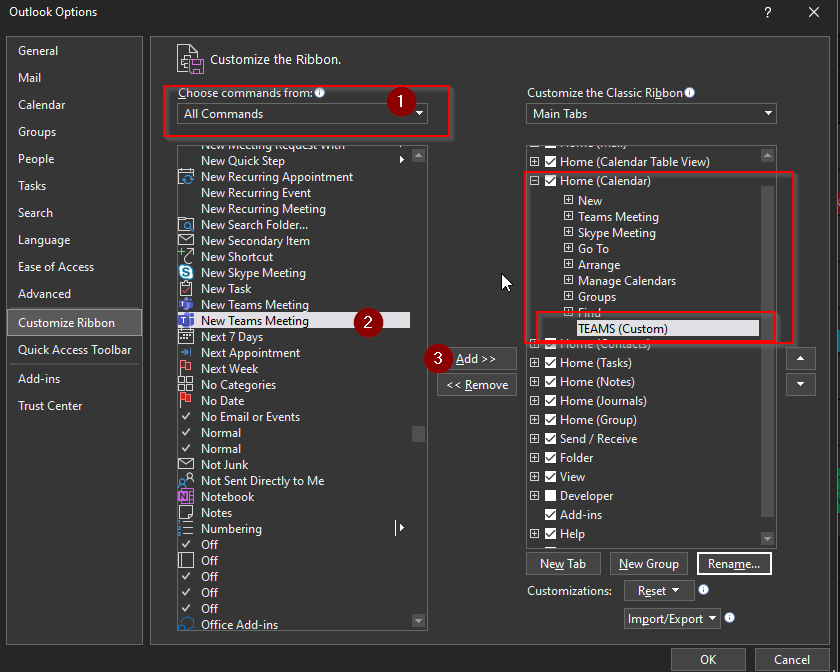The width and height of the screenshot is (840, 672).
Task: Click the info icon beside Choose commands from
Action: 320,93
